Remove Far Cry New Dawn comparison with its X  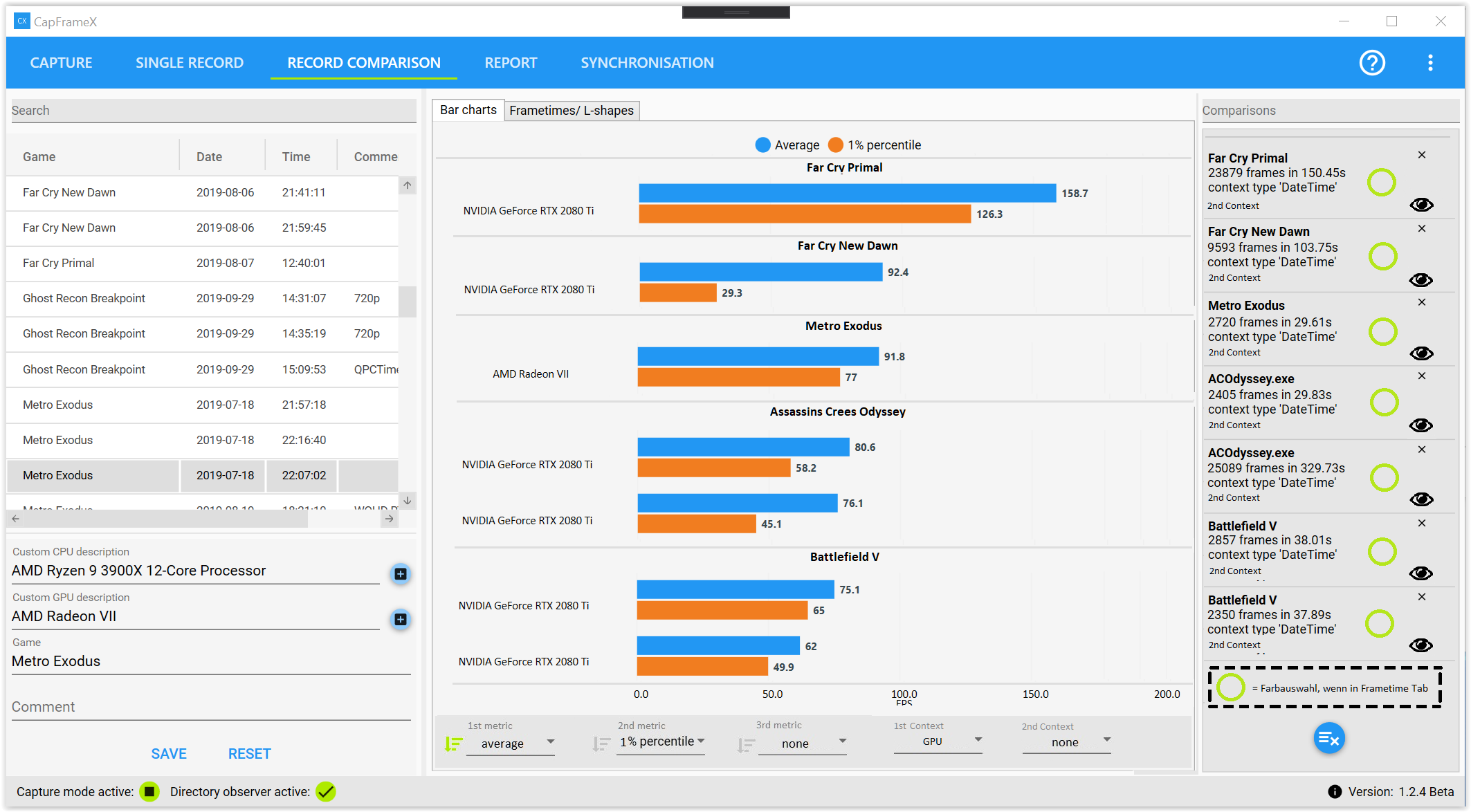point(1422,228)
